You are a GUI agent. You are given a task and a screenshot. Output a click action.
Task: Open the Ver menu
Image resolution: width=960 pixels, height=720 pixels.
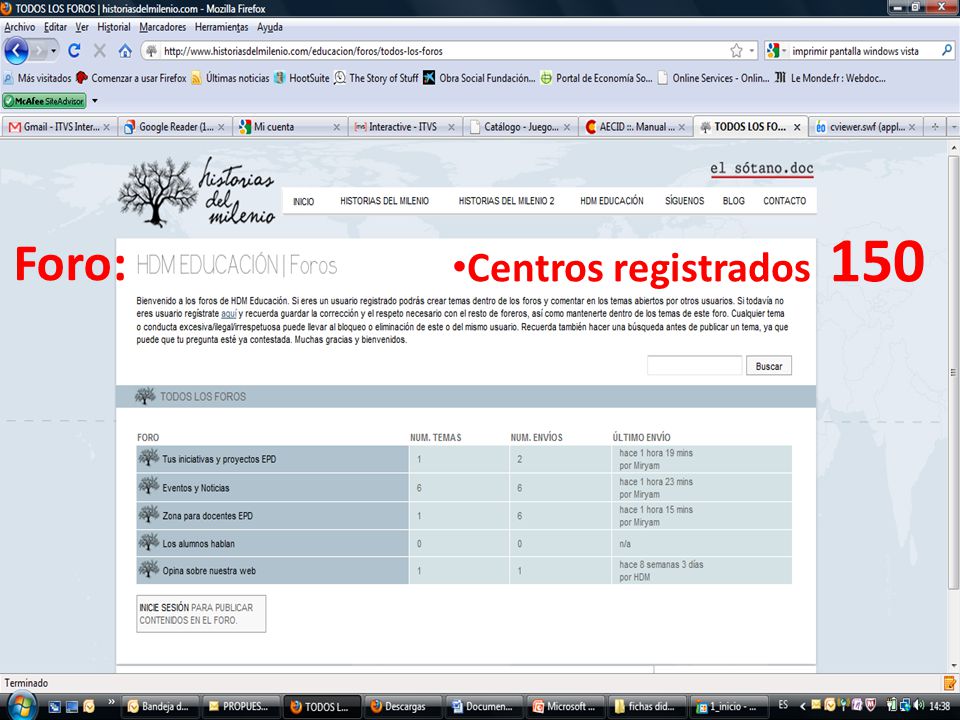click(x=82, y=27)
